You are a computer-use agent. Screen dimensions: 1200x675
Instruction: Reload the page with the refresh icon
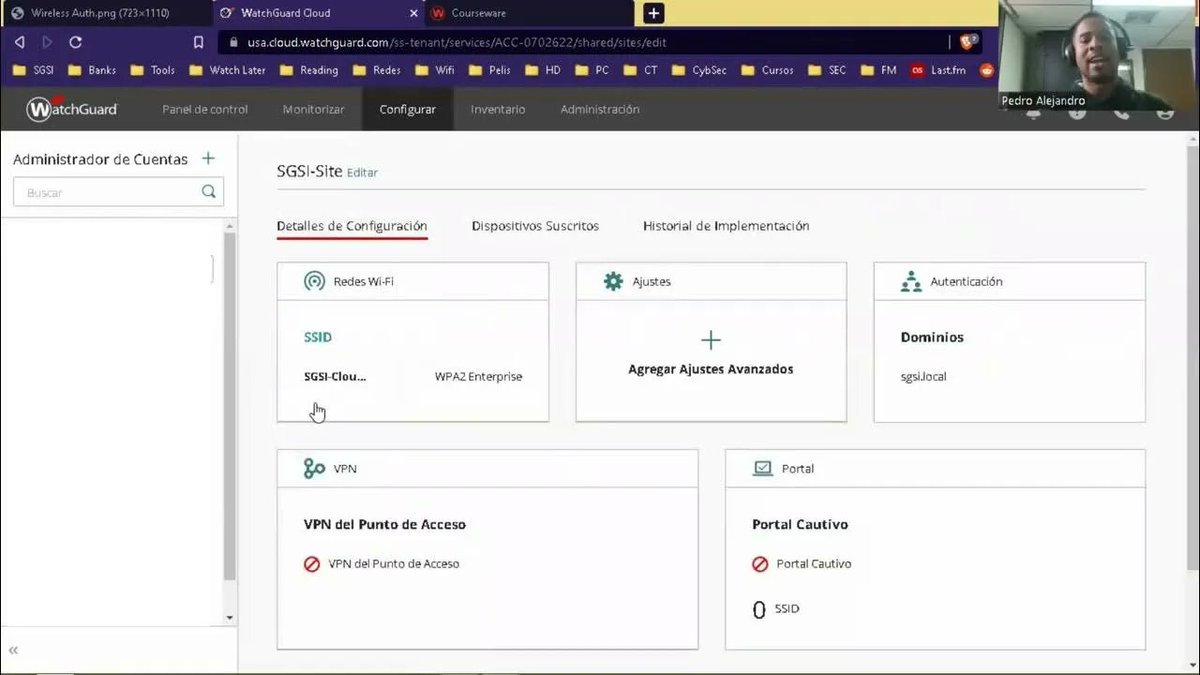(x=75, y=43)
